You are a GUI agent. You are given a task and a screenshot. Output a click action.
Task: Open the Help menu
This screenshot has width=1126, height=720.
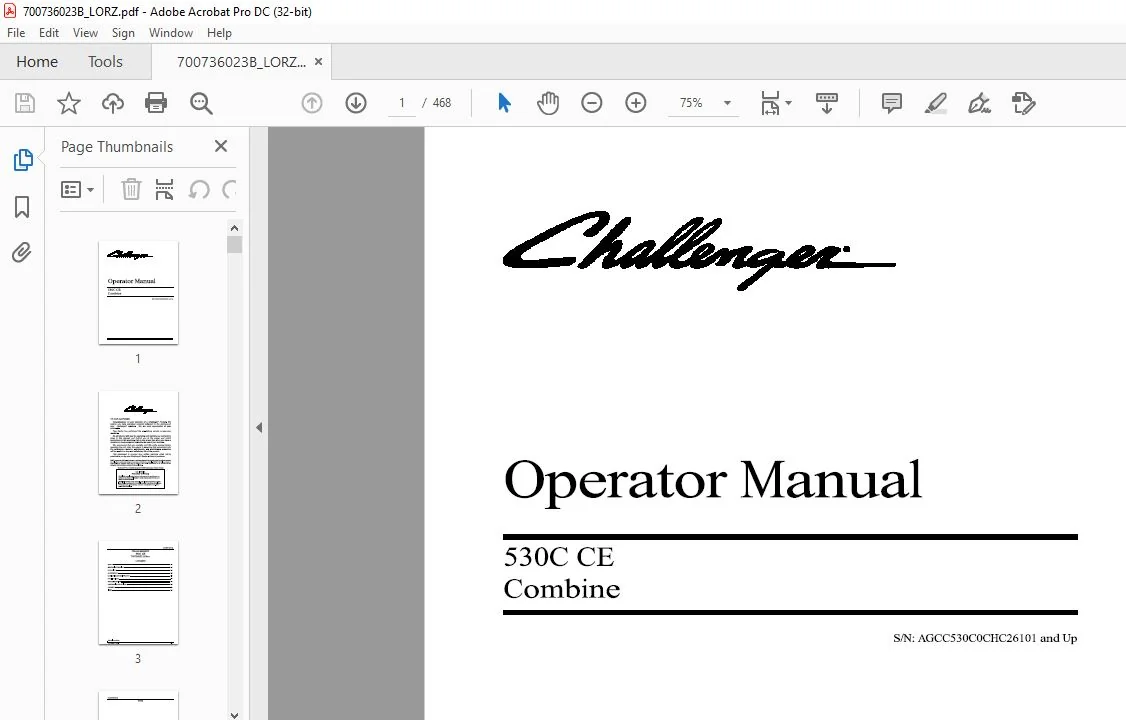click(219, 33)
